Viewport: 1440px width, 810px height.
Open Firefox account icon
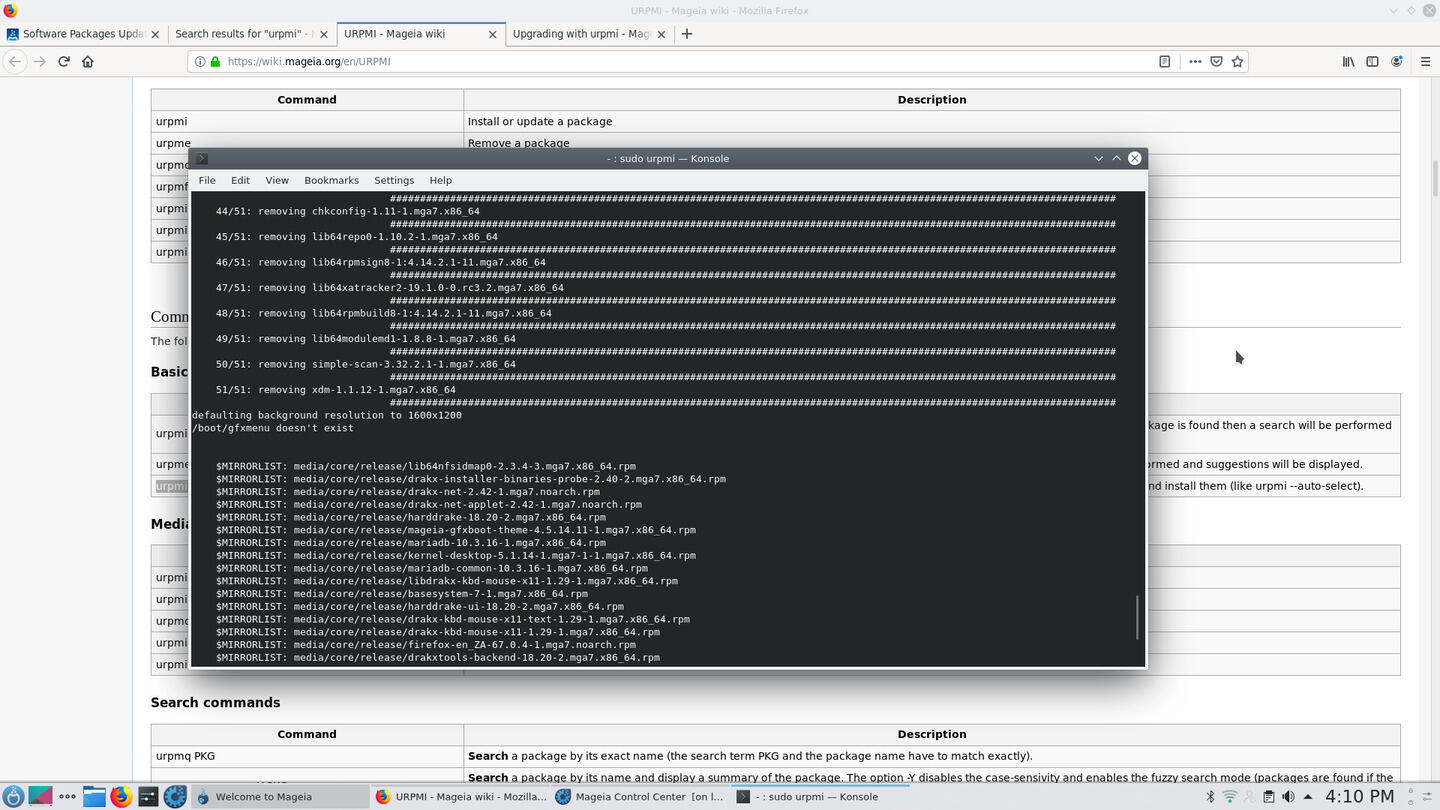pyautogui.click(x=1397, y=61)
